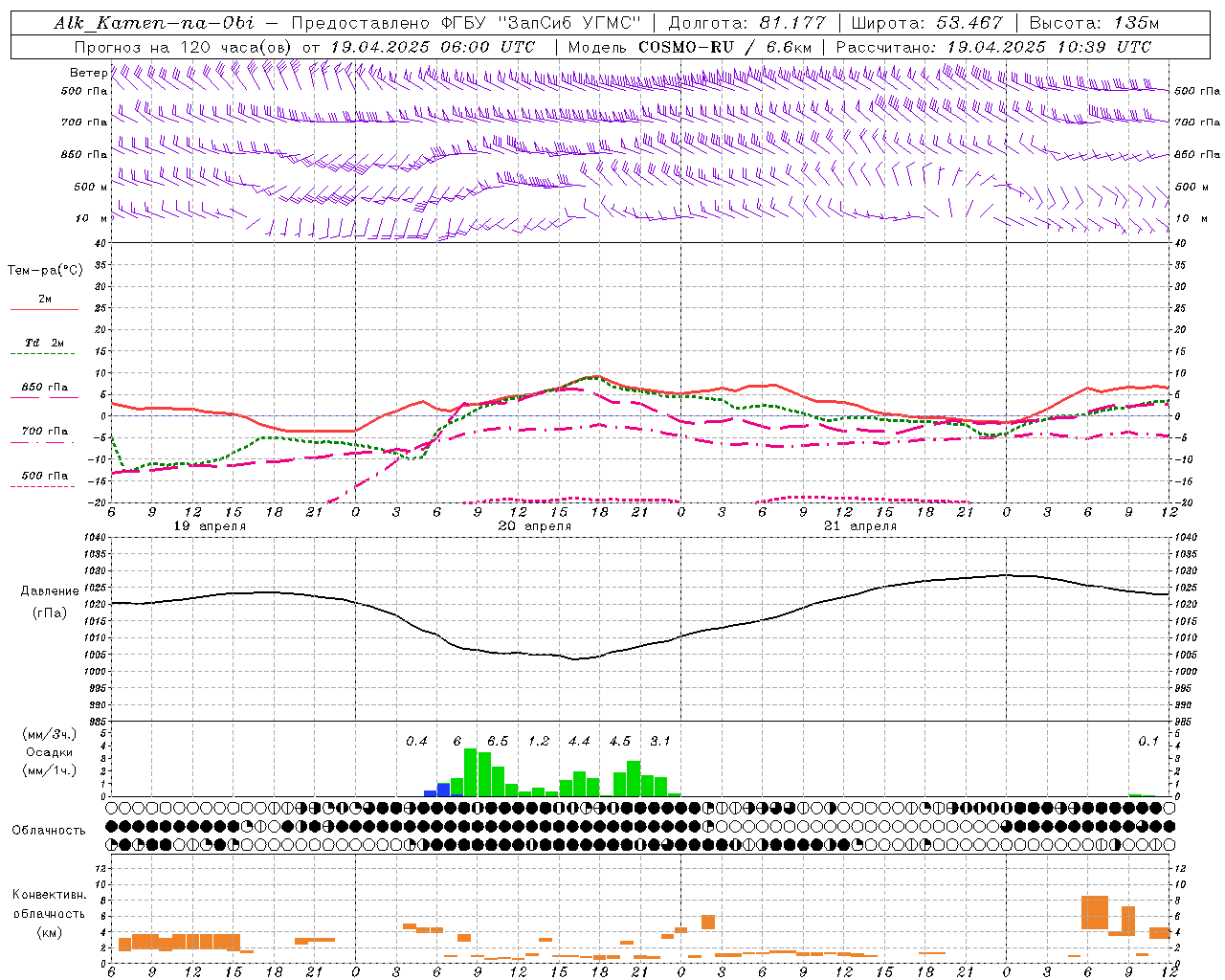The height and width of the screenshot is (980, 1225).
Task: Click the (мм/3ч.) precipitation unit label
Action: coord(50,735)
